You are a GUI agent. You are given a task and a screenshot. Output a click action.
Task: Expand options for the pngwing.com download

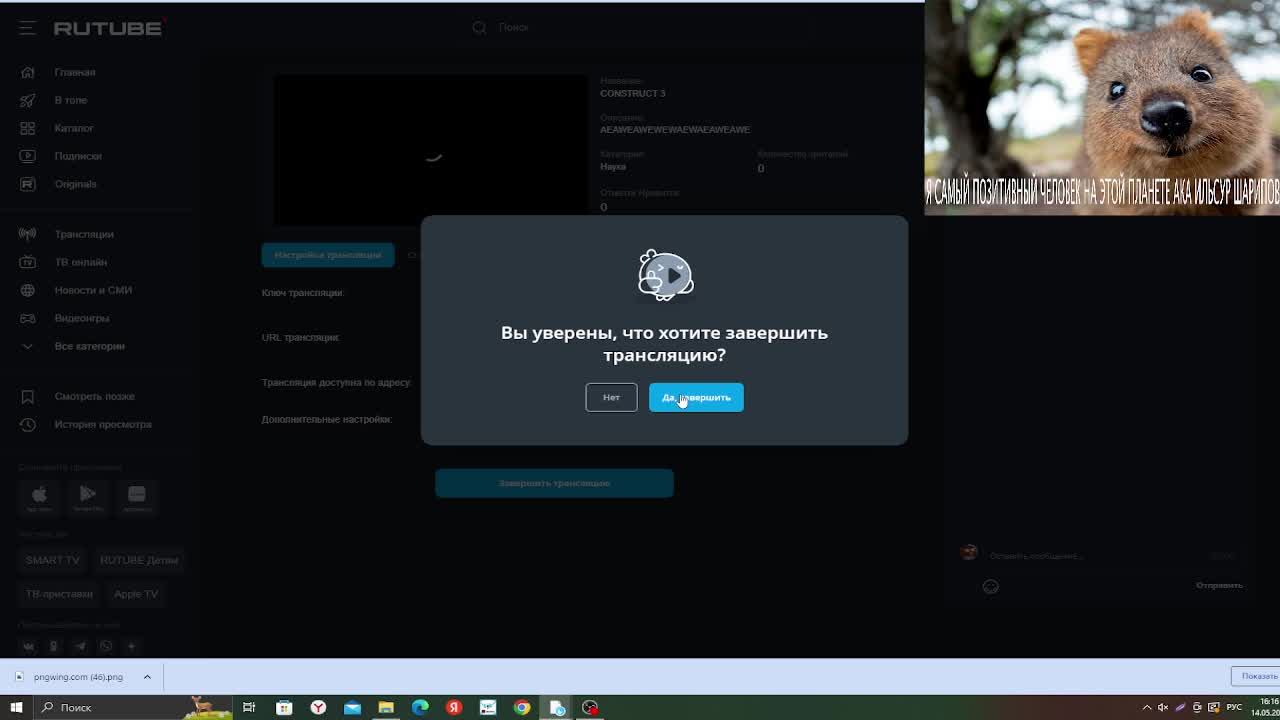(147, 677)
